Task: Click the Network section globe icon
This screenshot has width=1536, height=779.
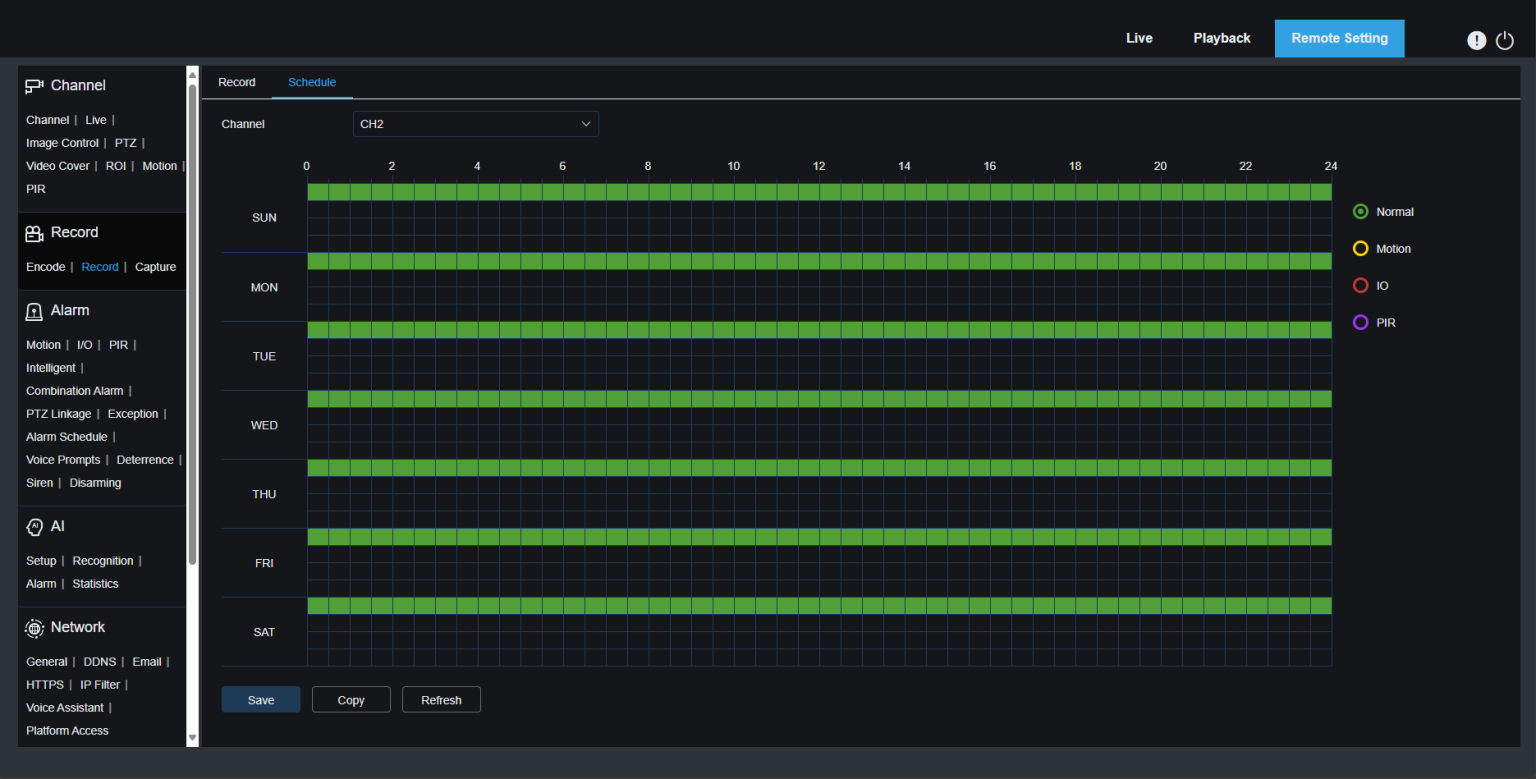Action: pos(35,628)
